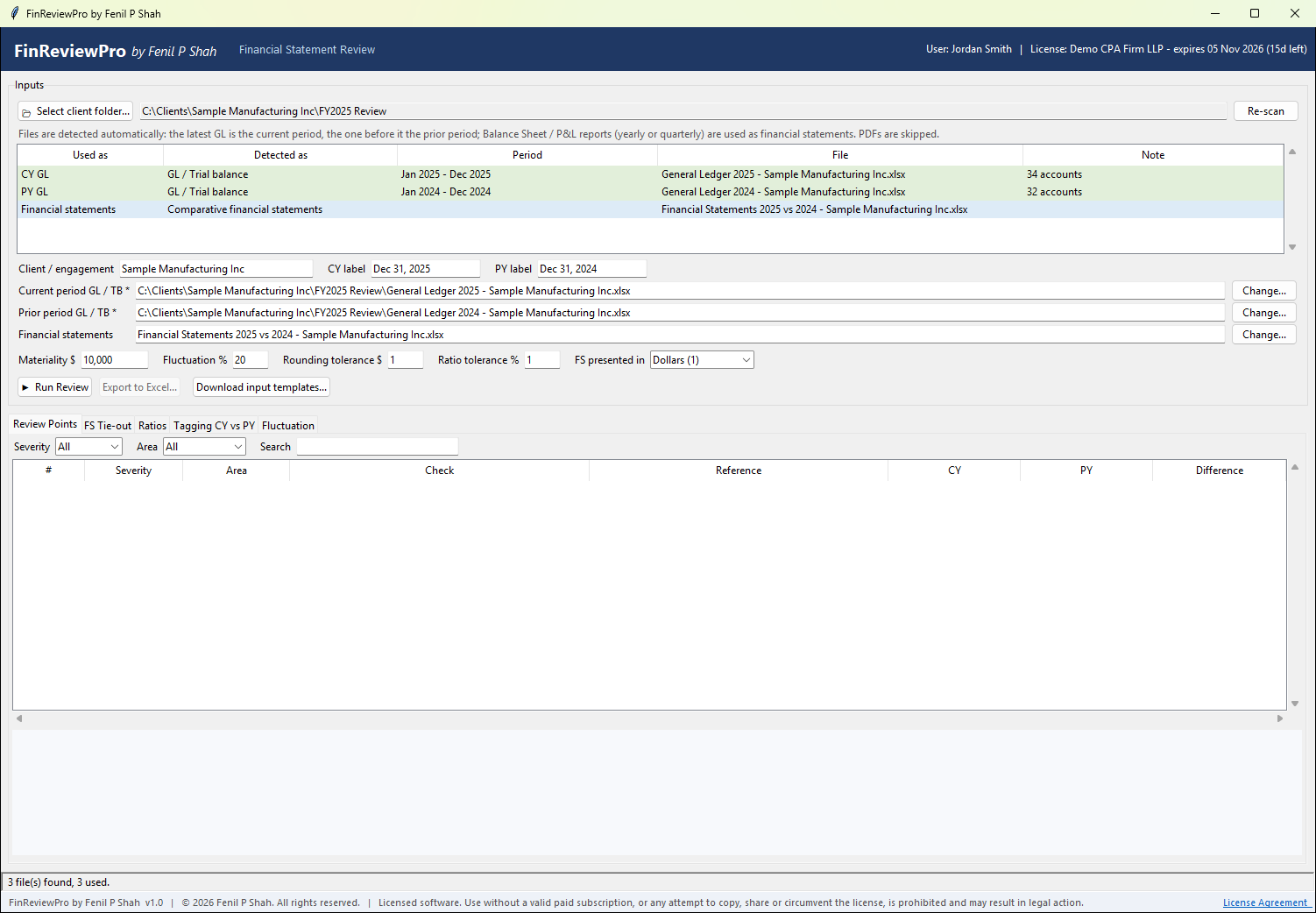Open the Area filter dropdown

pos(205,447)
